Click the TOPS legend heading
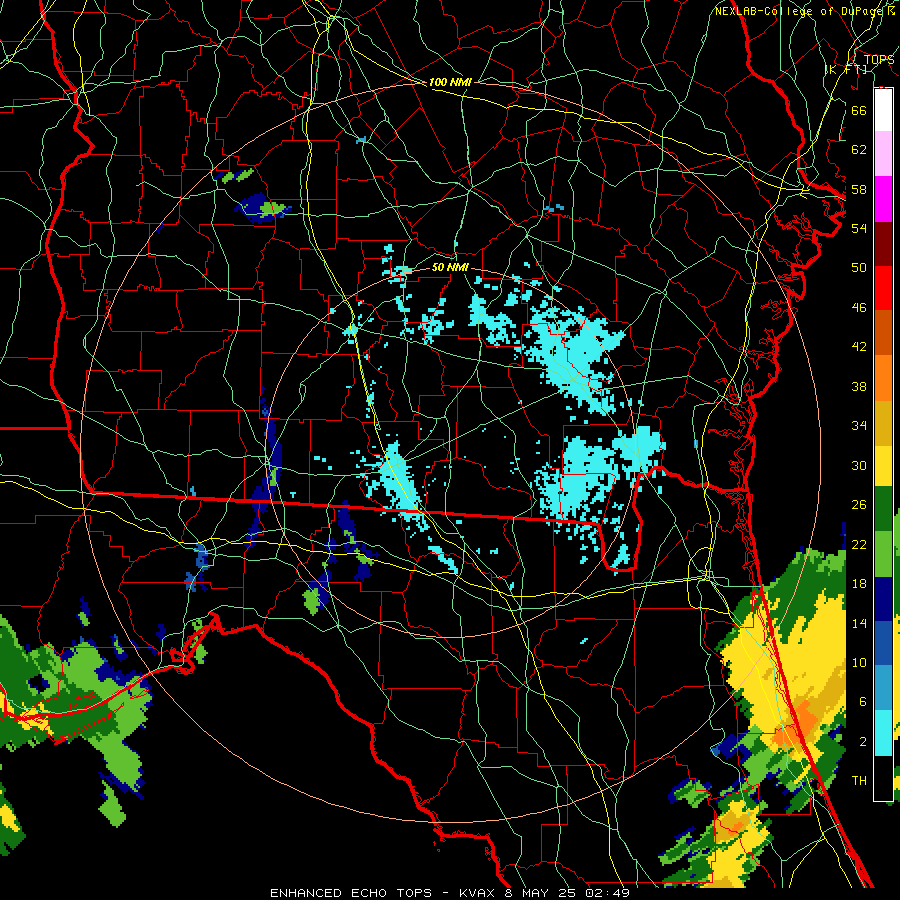Image resolution: width=900 pixels, height=900 pixels. pyautogui.click(x=879, y=60)
